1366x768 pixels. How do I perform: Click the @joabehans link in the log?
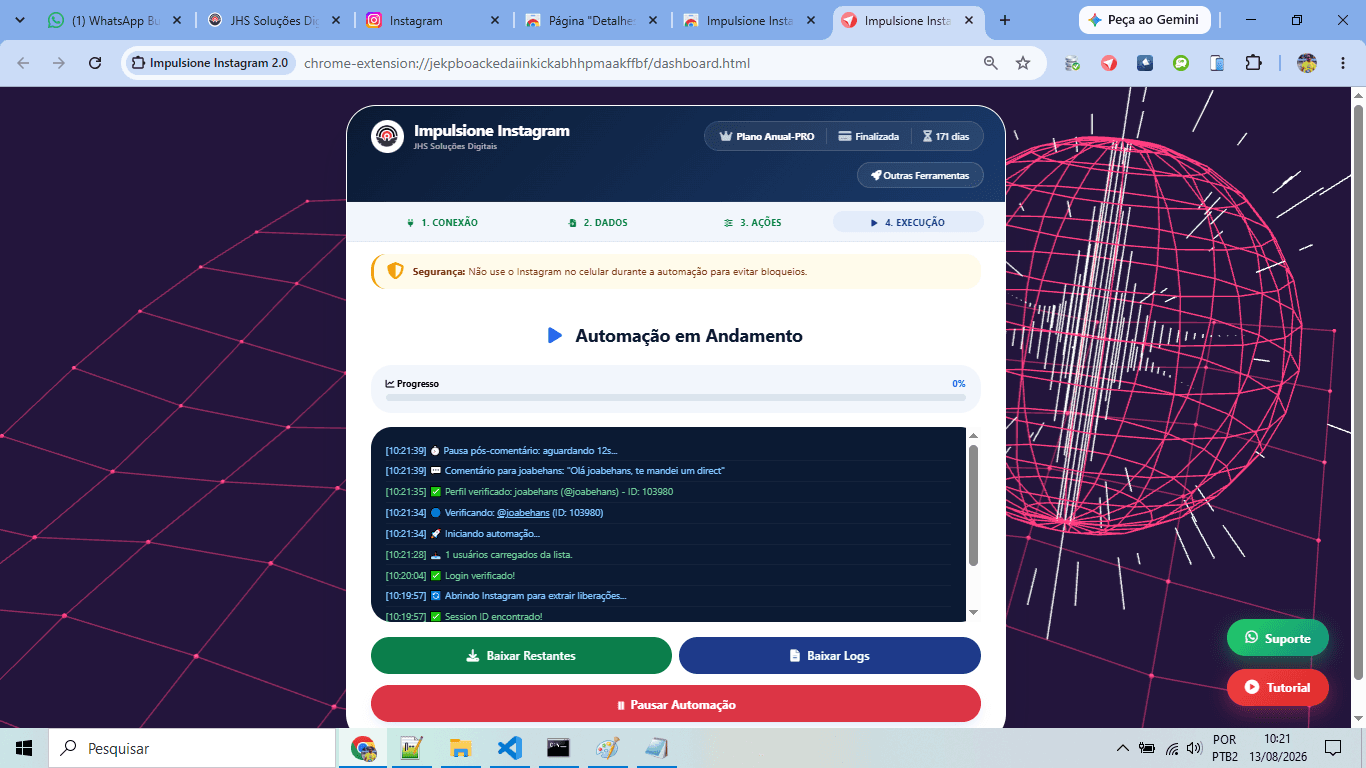523,513
